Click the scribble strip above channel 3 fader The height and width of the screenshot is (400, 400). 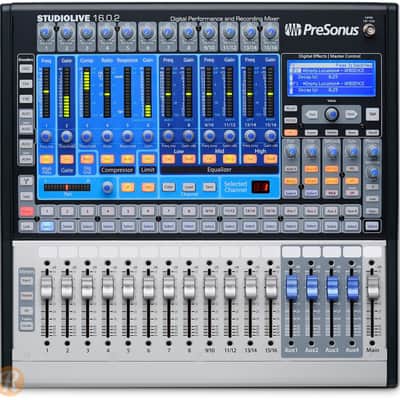pos(88,252)
